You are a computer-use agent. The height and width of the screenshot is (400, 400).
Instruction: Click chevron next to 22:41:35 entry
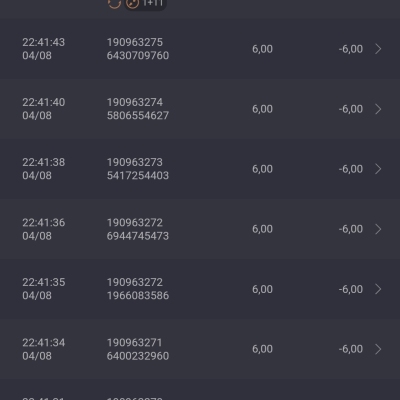coord(378,289)
